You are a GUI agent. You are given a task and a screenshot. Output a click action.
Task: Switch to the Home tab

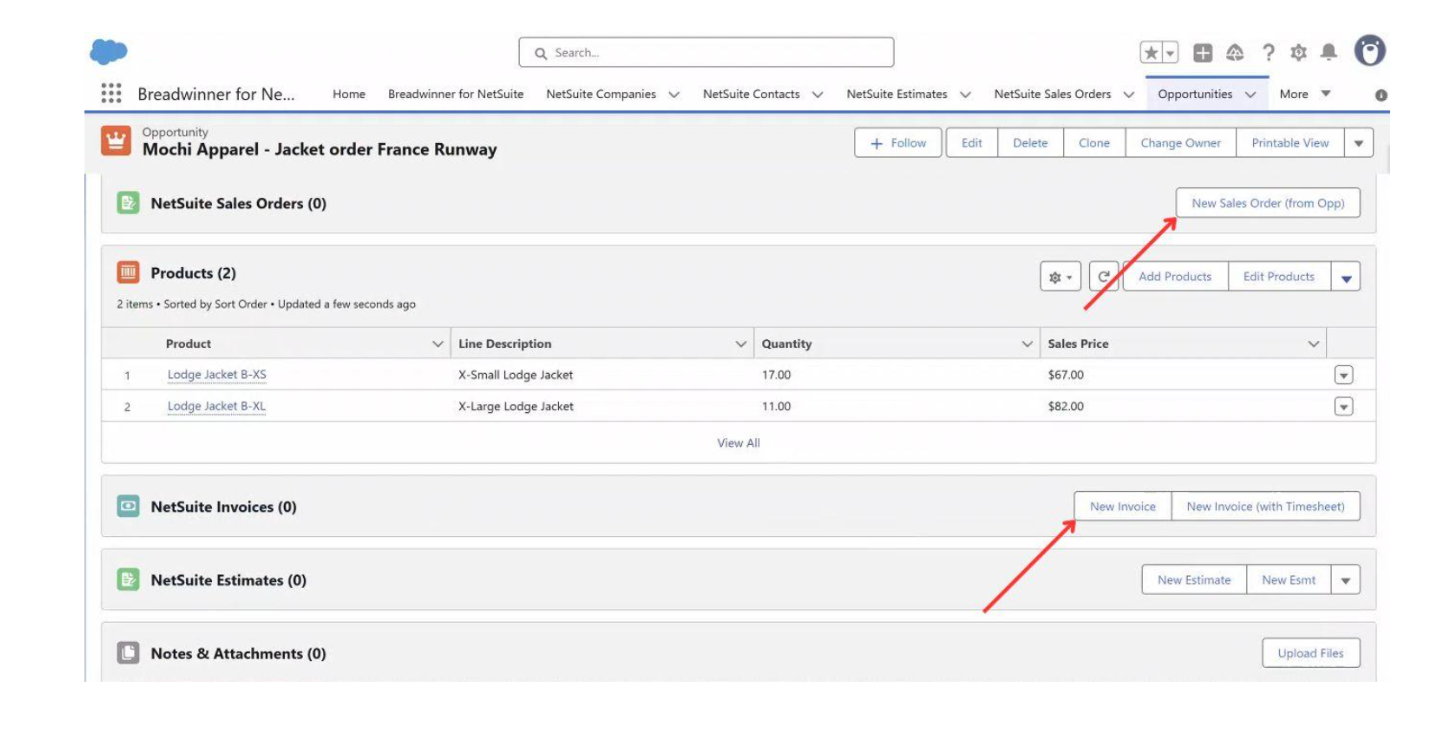(349, 94)
